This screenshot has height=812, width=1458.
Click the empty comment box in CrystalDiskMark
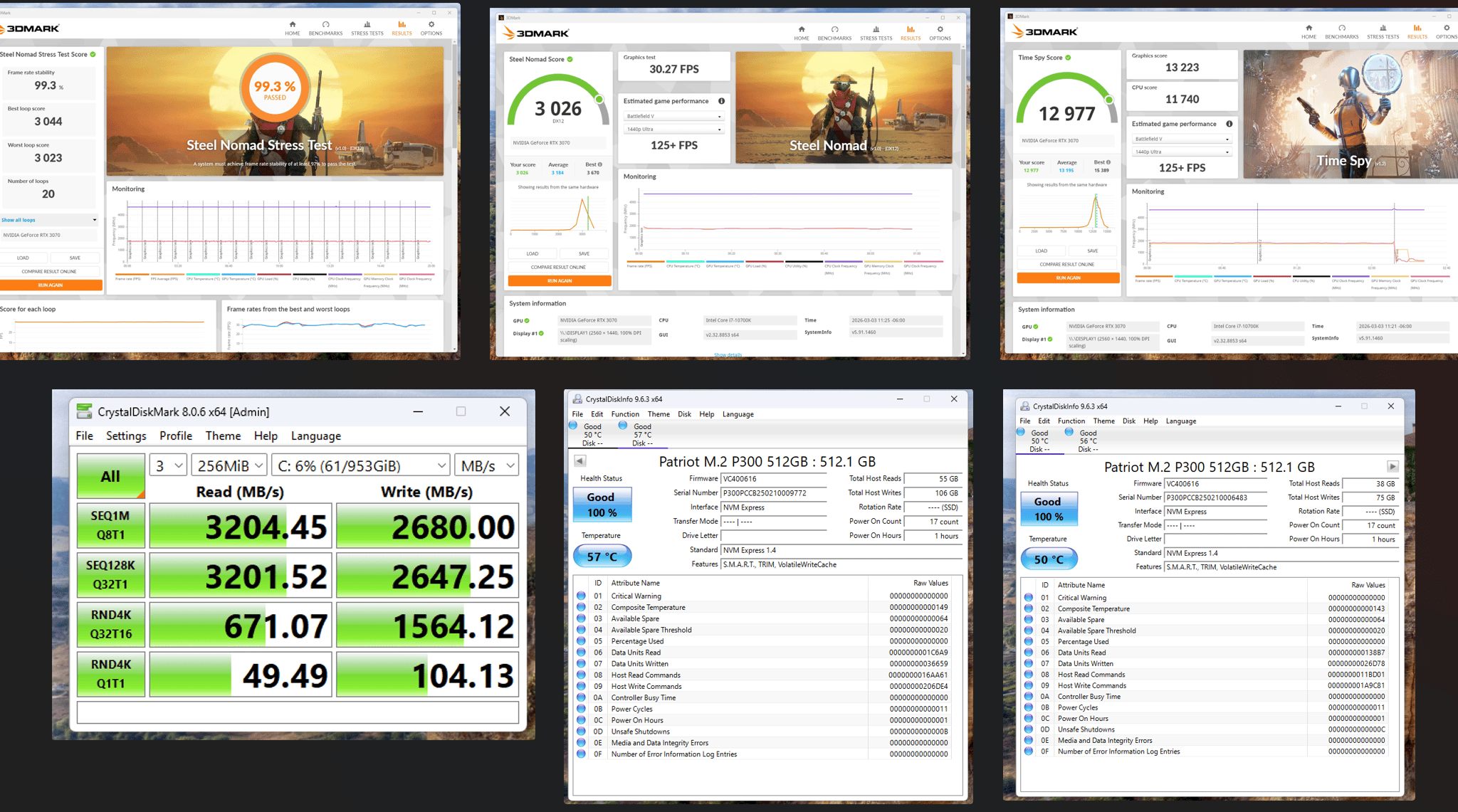pyautogui.click(x=298, y=712)
